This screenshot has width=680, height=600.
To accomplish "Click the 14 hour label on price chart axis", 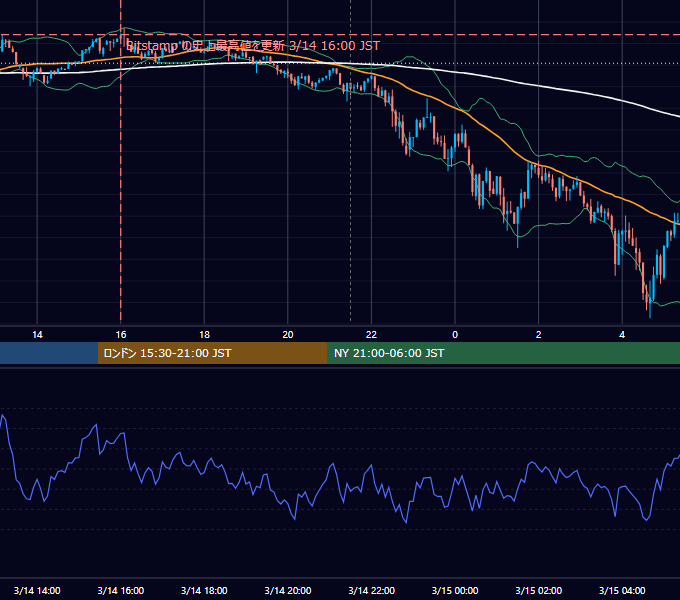I will coord(37,335).
